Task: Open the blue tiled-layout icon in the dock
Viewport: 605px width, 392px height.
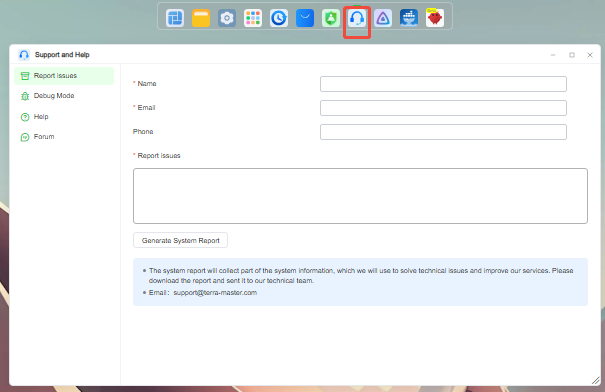Action: pos(175,18)
